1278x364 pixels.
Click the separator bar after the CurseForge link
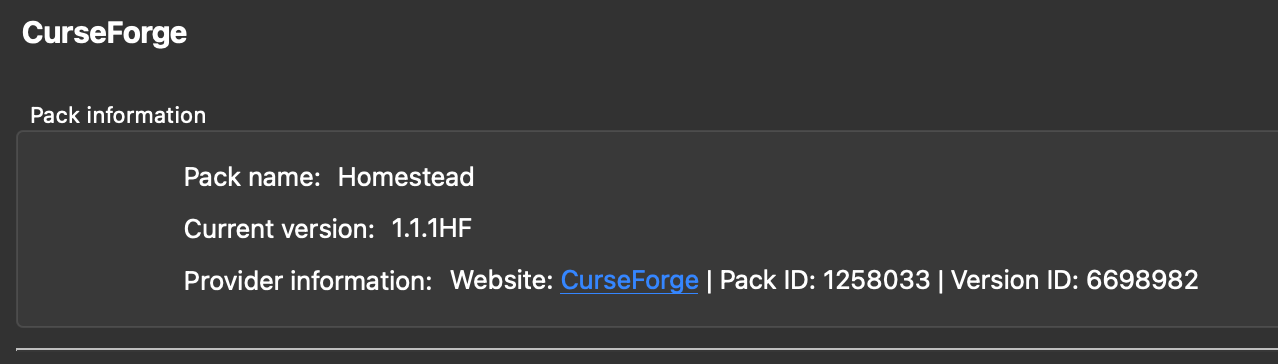pos(709,281)
